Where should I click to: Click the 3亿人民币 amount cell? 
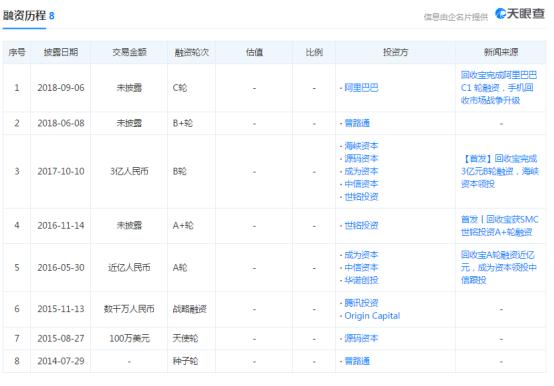point(129,171)
